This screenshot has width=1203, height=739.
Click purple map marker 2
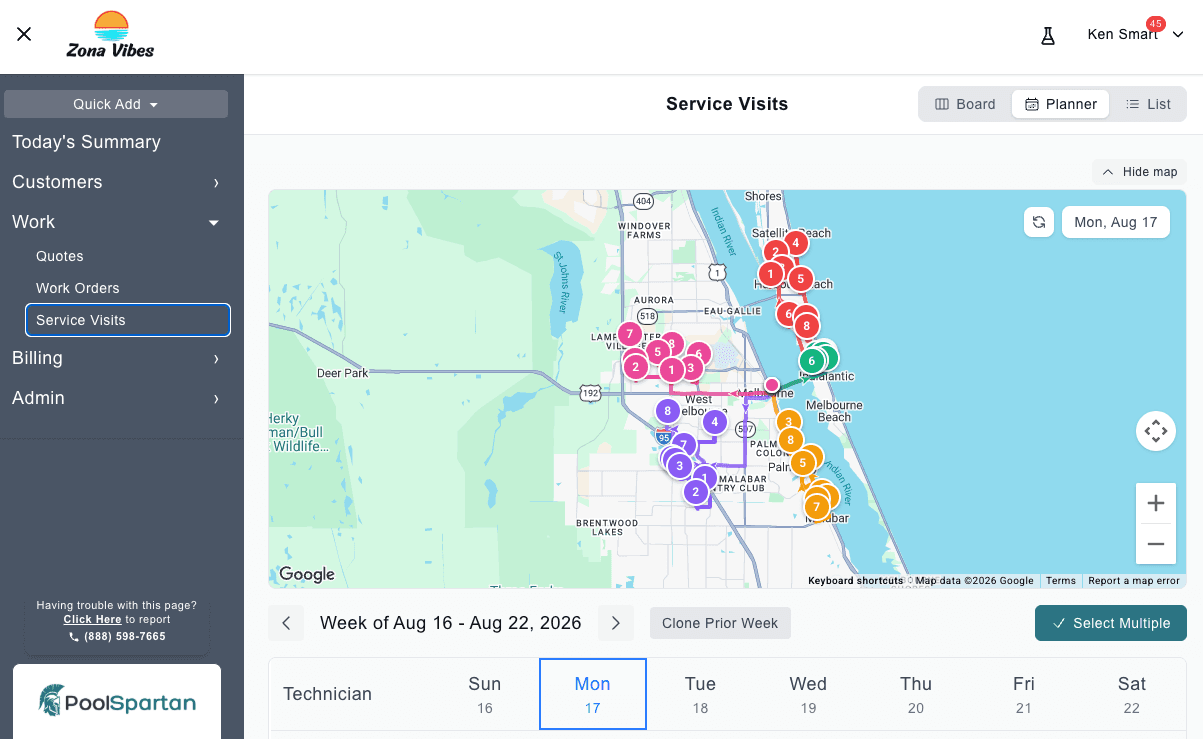coord(696,492)
